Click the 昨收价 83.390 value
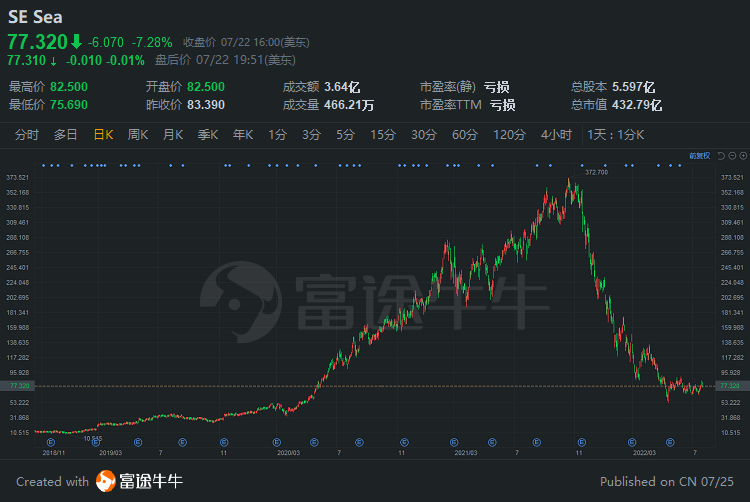The height and width of the screenshot is (502, 750). pyautogui.click(x=206, y=105)
